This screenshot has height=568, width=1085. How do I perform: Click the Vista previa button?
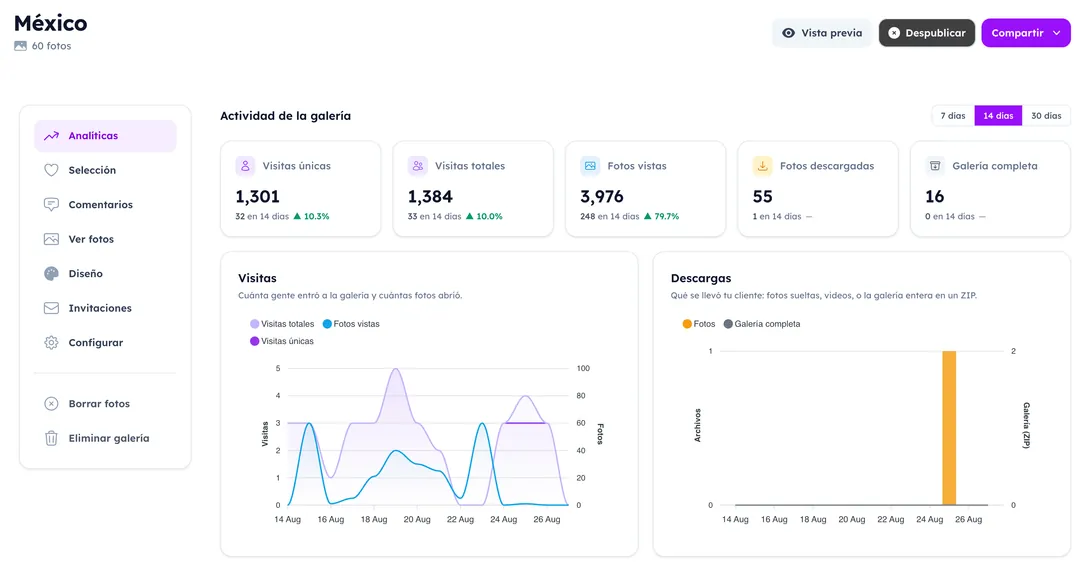coord(821,33)
